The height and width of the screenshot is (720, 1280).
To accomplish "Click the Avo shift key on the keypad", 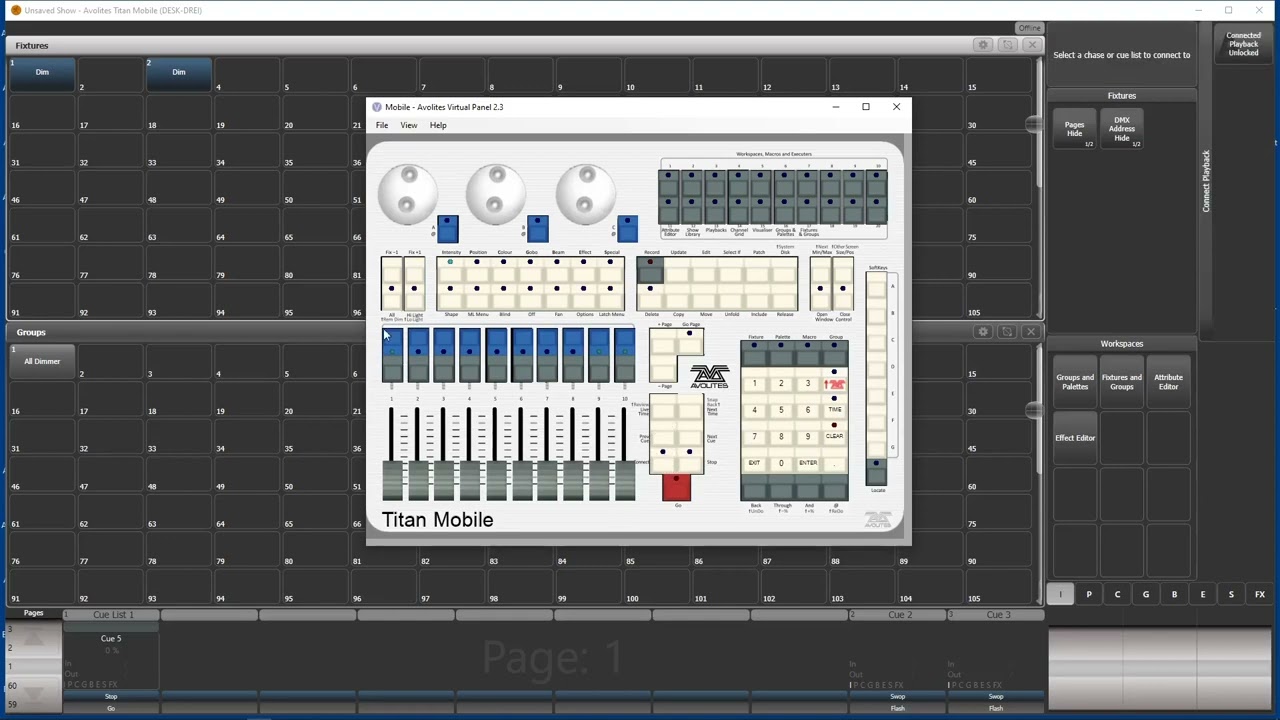I will pyautogui.click(x=834, y=384).
